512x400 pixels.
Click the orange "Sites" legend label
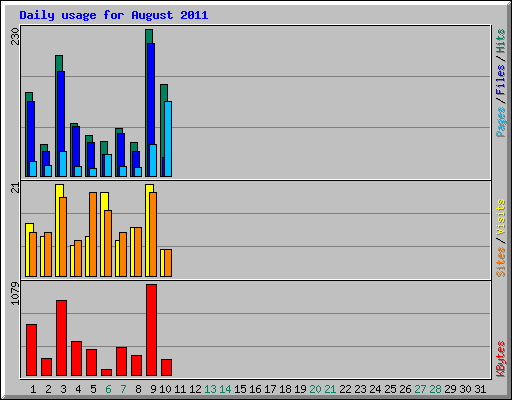coord(500,262)
